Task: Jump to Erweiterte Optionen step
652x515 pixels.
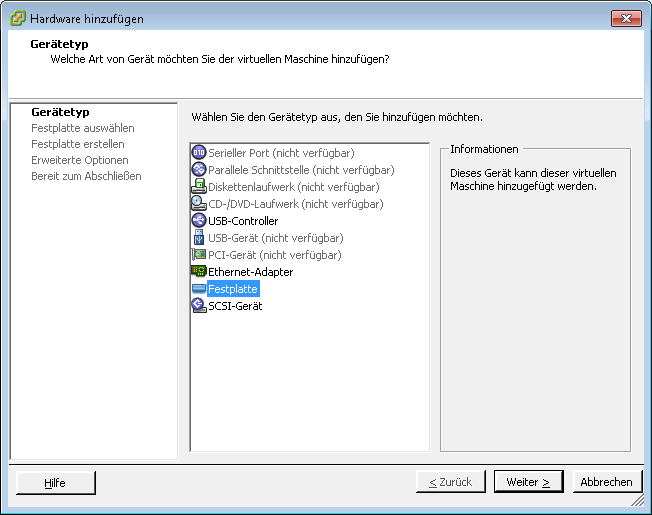Action: point(79,160)
